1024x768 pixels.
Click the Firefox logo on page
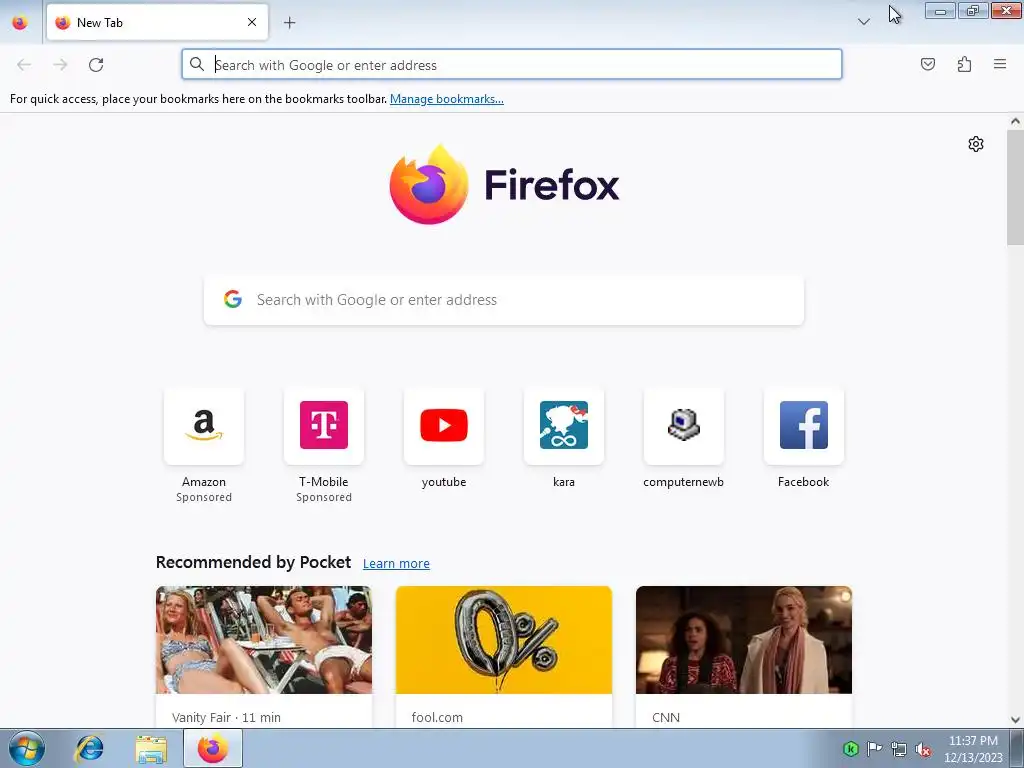coord(504,185)
